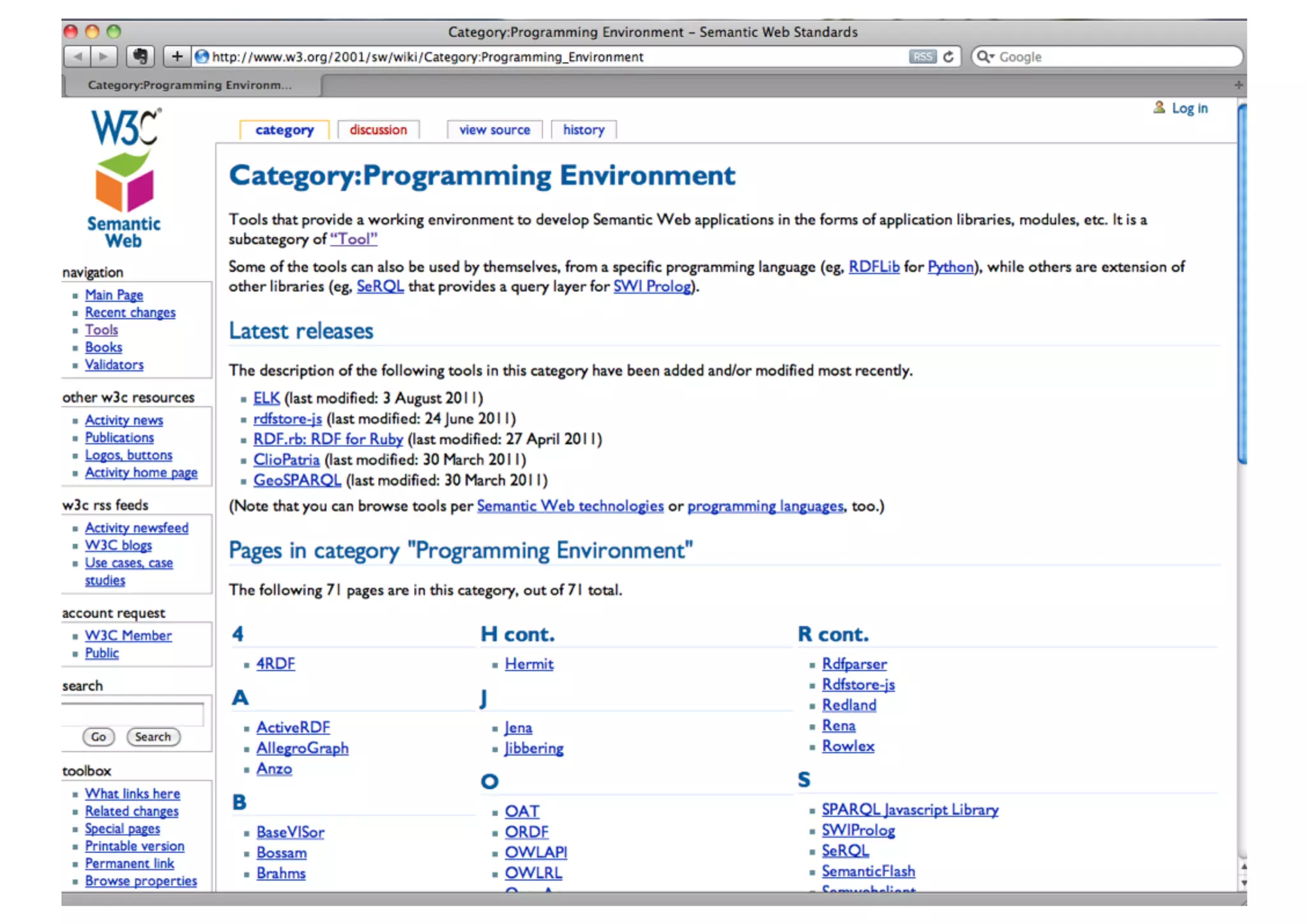Click the browser forward arrow button
1308x924 pixels.
coord(103,57)
